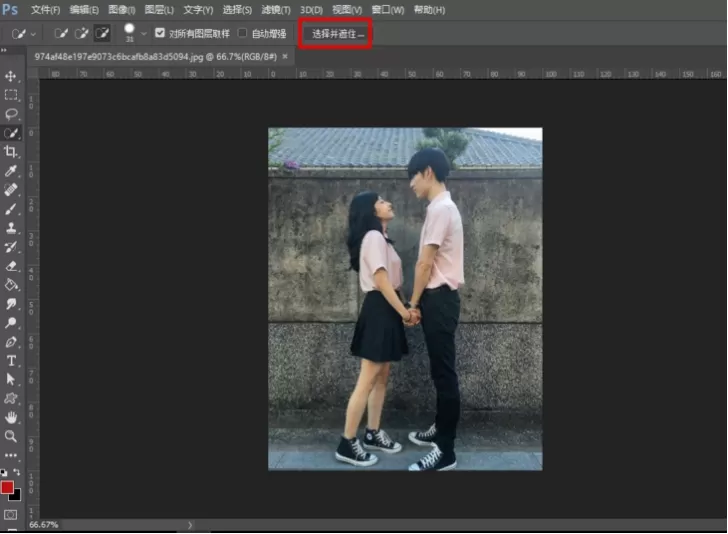
Task: Click the Photoshop Ps logo
Action: pos(10,10)
